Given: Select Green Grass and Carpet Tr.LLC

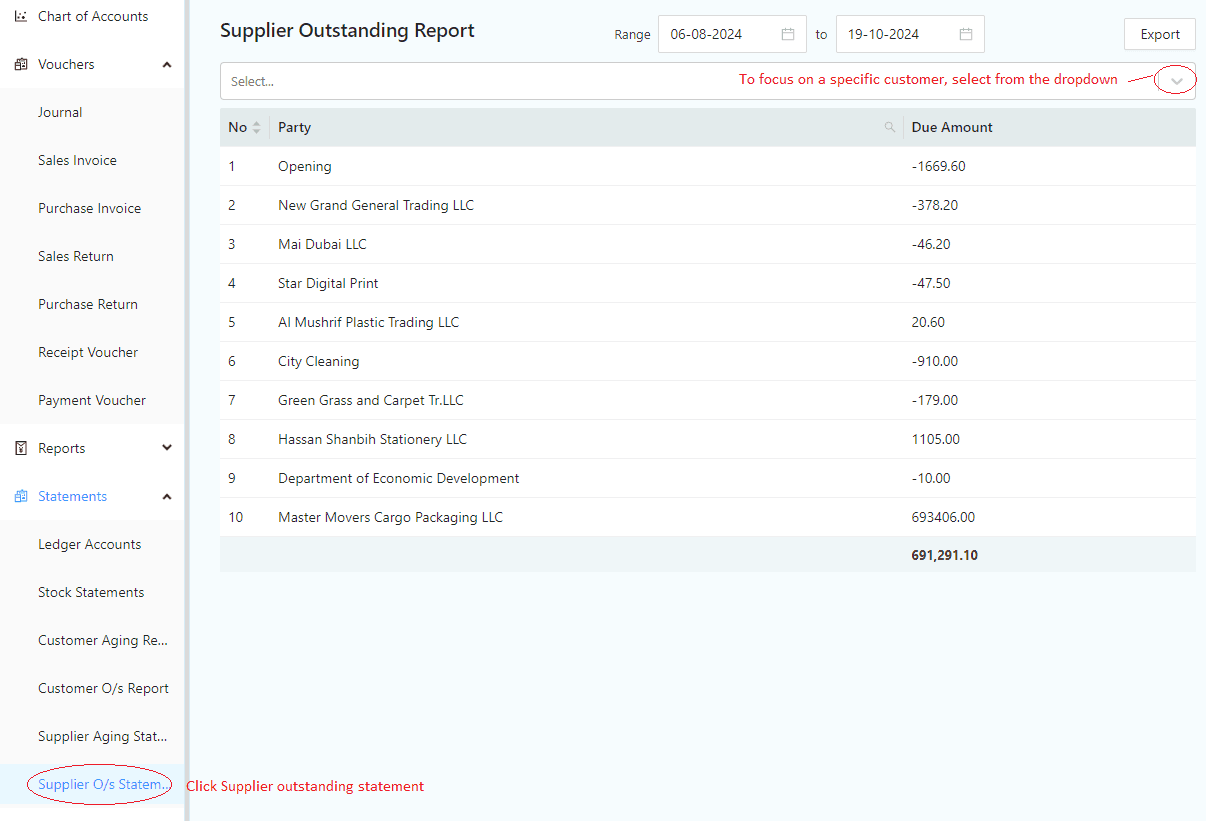Looking at the screenshot, I should pyautogui.click(x=371, y=400).
